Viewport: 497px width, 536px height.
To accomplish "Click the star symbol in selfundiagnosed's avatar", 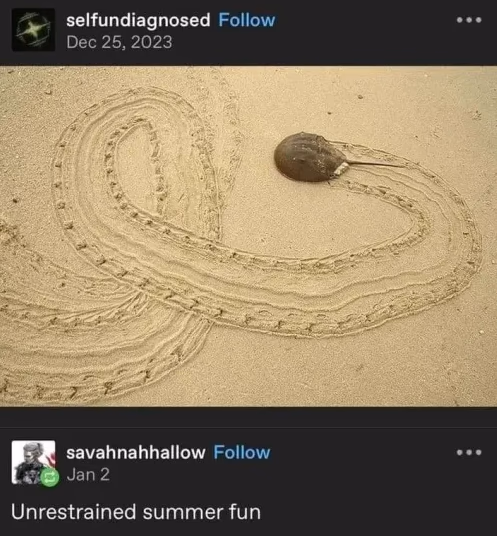I will pyautogui.click(x=33, y=30).
